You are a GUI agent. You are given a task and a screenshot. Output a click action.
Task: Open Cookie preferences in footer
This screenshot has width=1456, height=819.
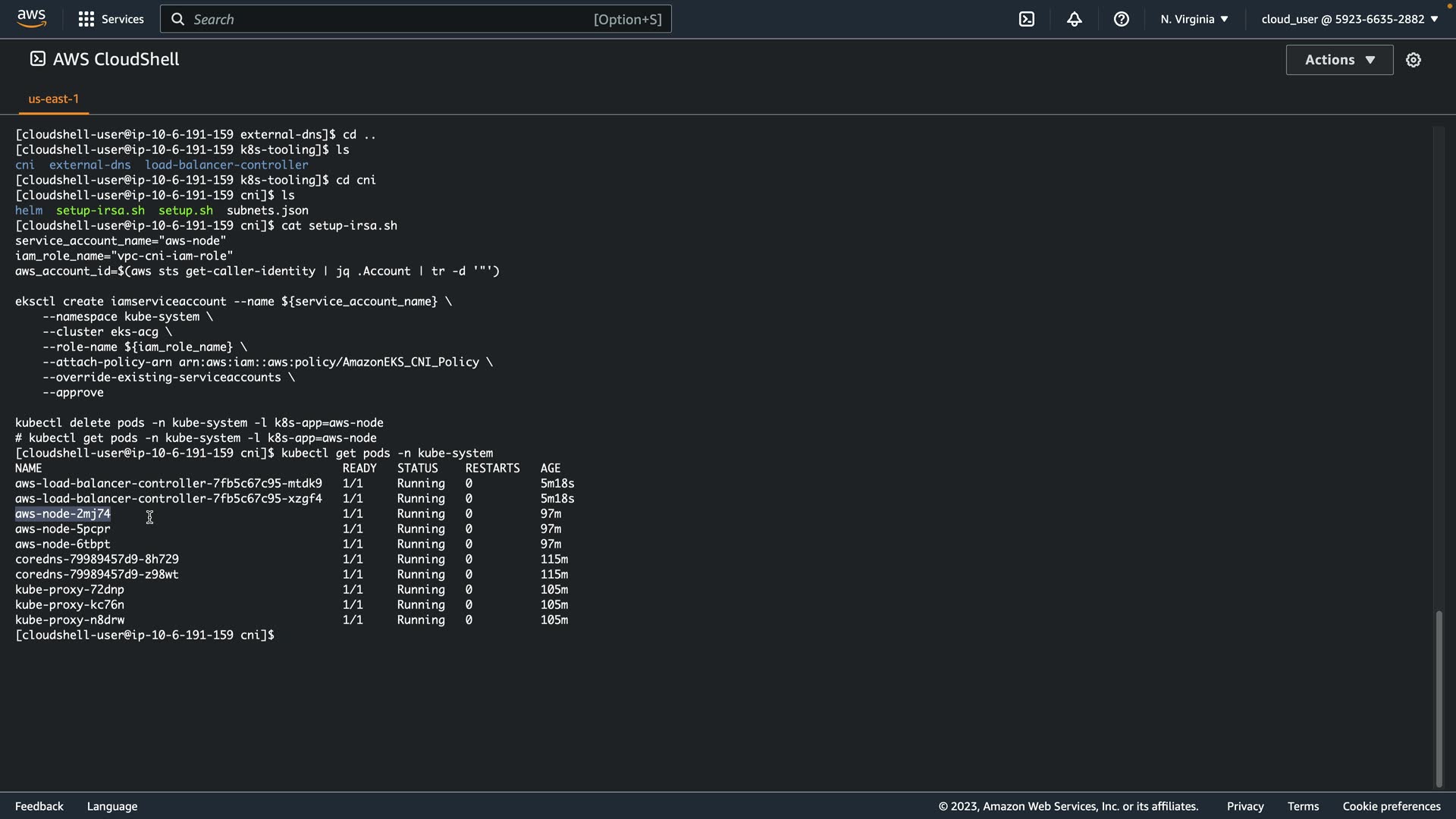point(1391,806)
